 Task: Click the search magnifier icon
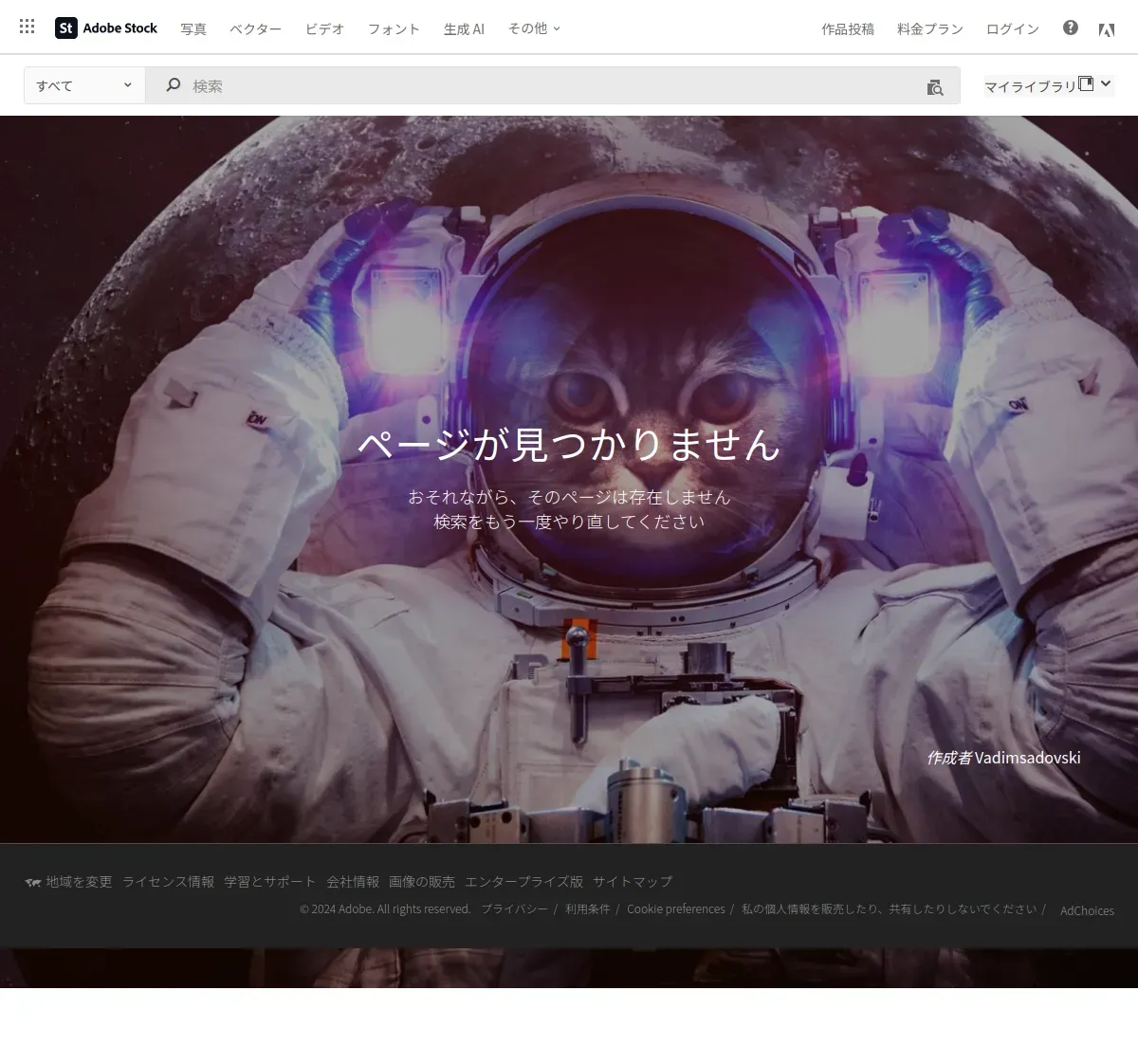click(x=174, y=85)
